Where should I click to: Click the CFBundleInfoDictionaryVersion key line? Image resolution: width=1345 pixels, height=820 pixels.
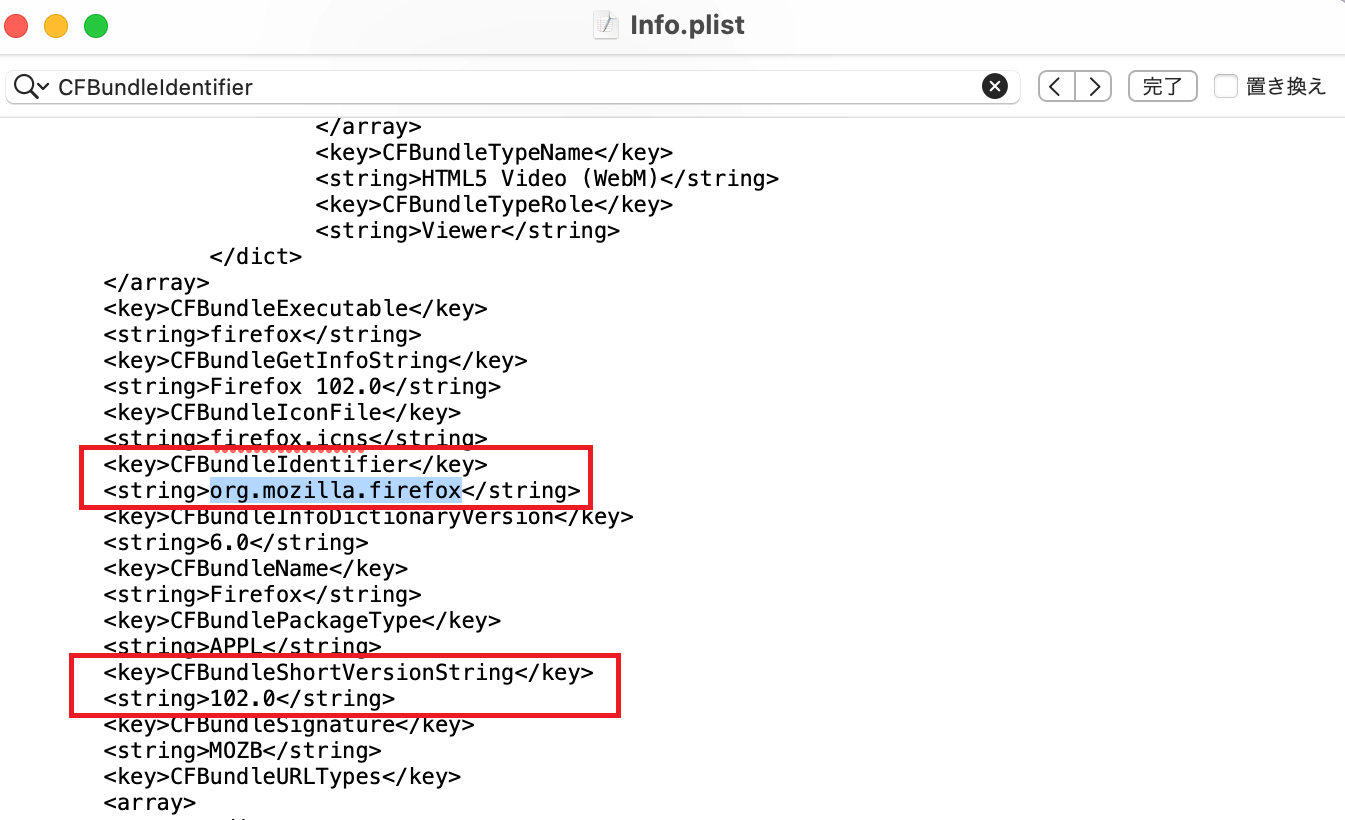(368, 517)
